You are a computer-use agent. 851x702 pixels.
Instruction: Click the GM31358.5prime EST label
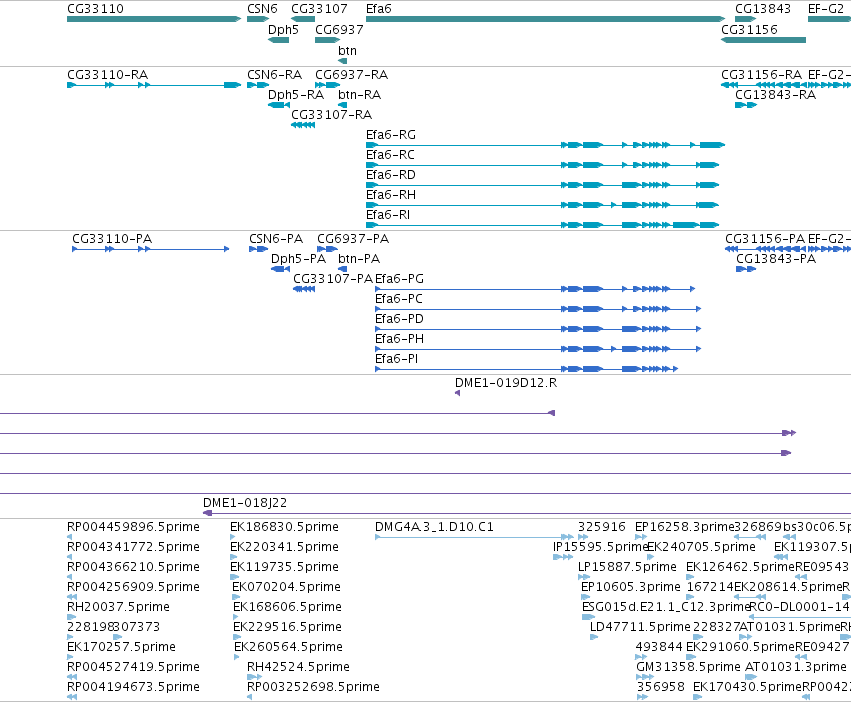pos(688,667)
